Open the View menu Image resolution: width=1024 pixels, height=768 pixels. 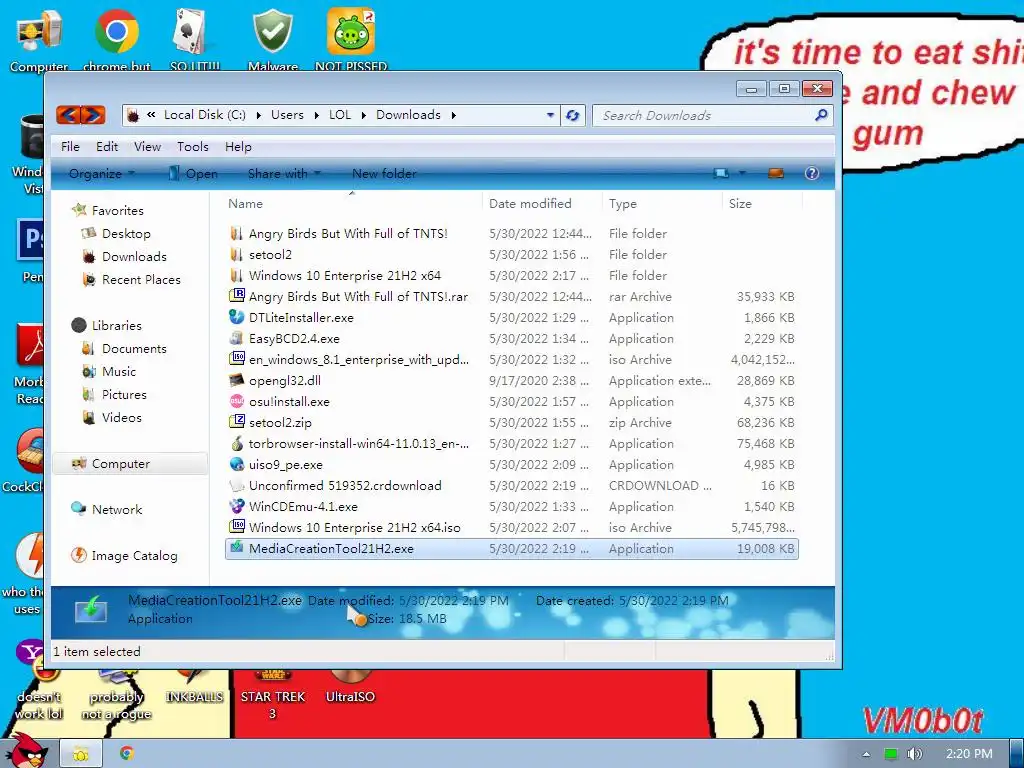coord(148,146)
